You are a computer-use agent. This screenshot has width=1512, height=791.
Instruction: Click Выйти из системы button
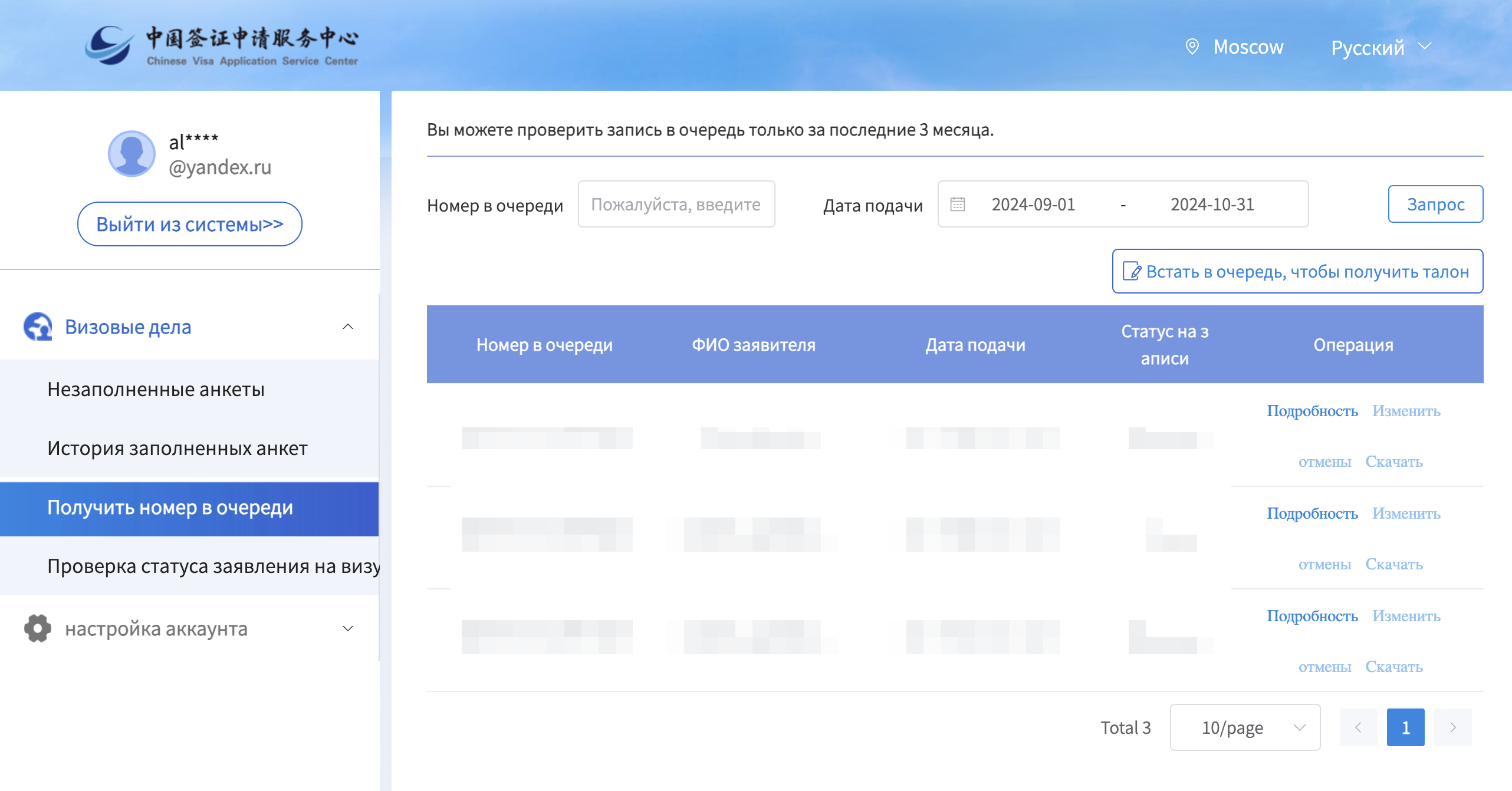tap(189, 224)
